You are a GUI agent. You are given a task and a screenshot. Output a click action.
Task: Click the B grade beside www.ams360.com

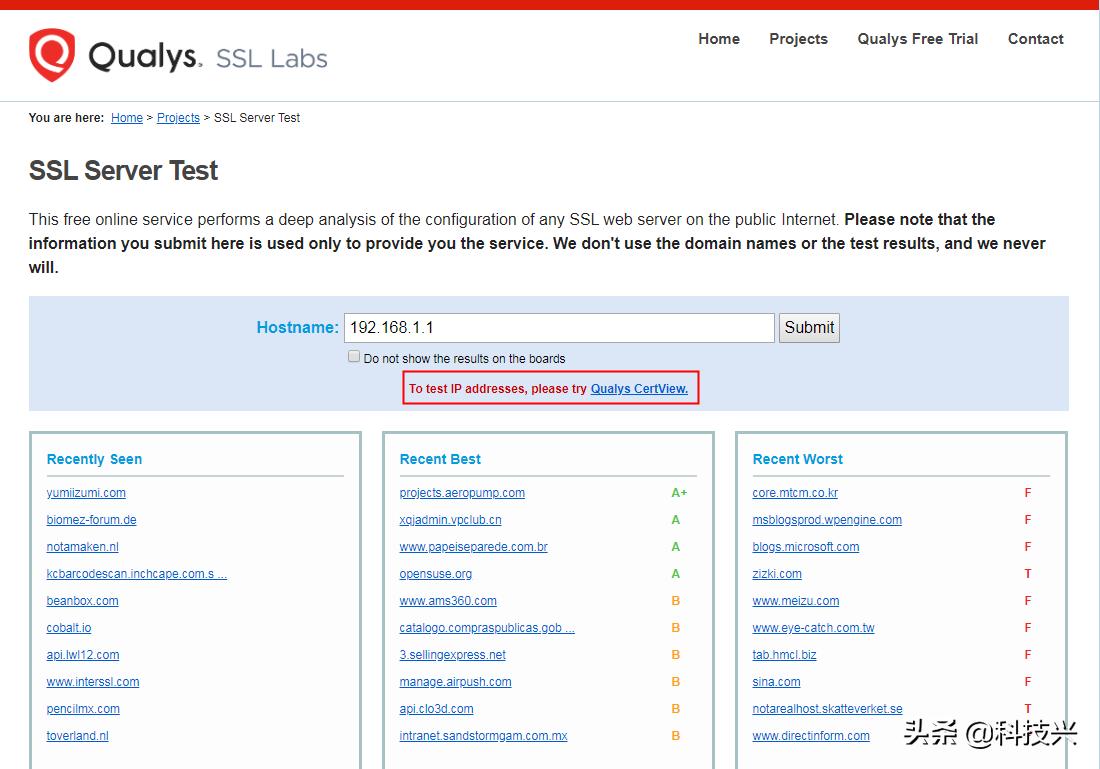pos(676,601)
